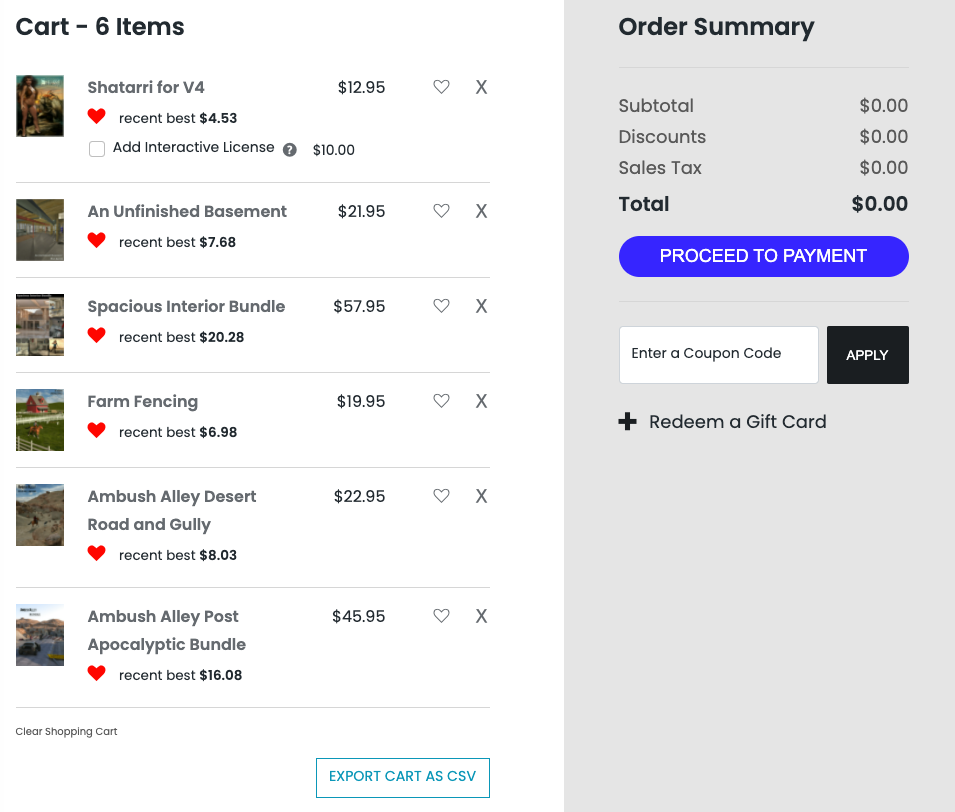Open the Shatarri for V4 product thumbnail
955x812 pixels.
(40, 106)
